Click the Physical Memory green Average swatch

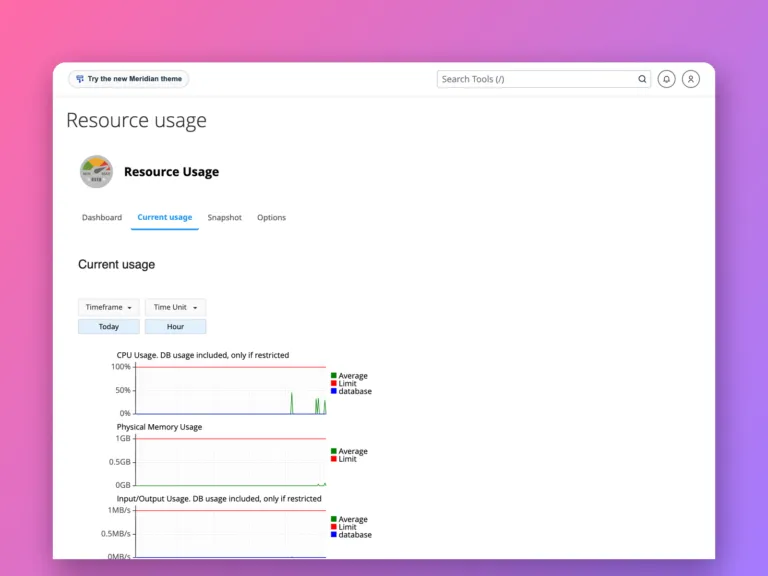(334, 451)
